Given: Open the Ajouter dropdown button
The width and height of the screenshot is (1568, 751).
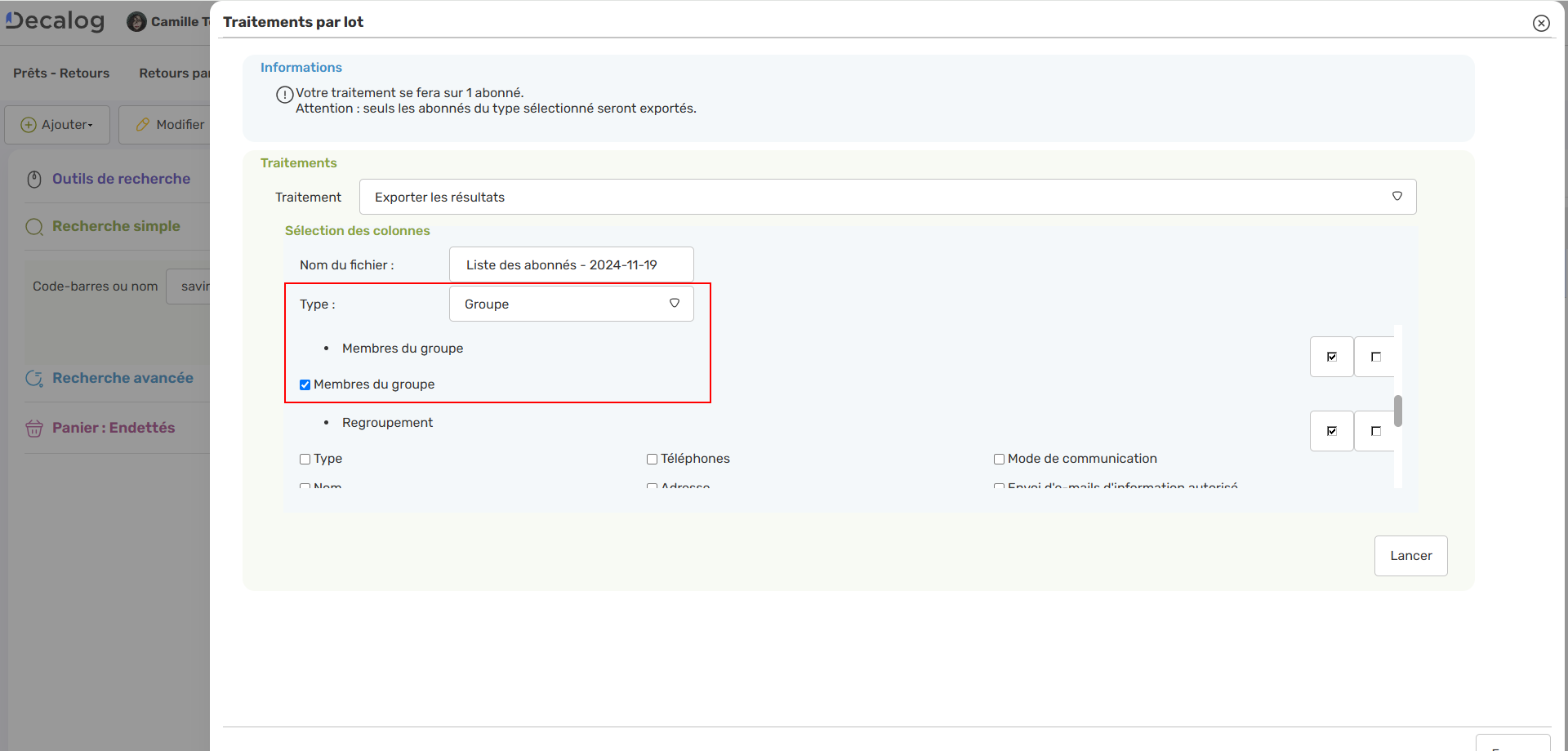Looking at the screenshot, I should click(x=57, y=125).
